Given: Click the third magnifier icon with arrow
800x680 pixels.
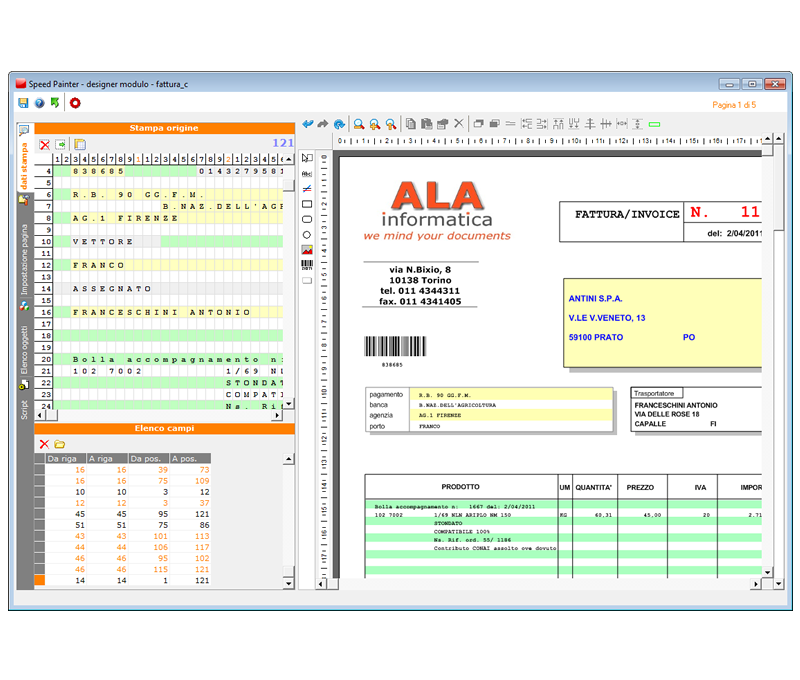Looking at the screenshot, I should (x=391, y=124).
